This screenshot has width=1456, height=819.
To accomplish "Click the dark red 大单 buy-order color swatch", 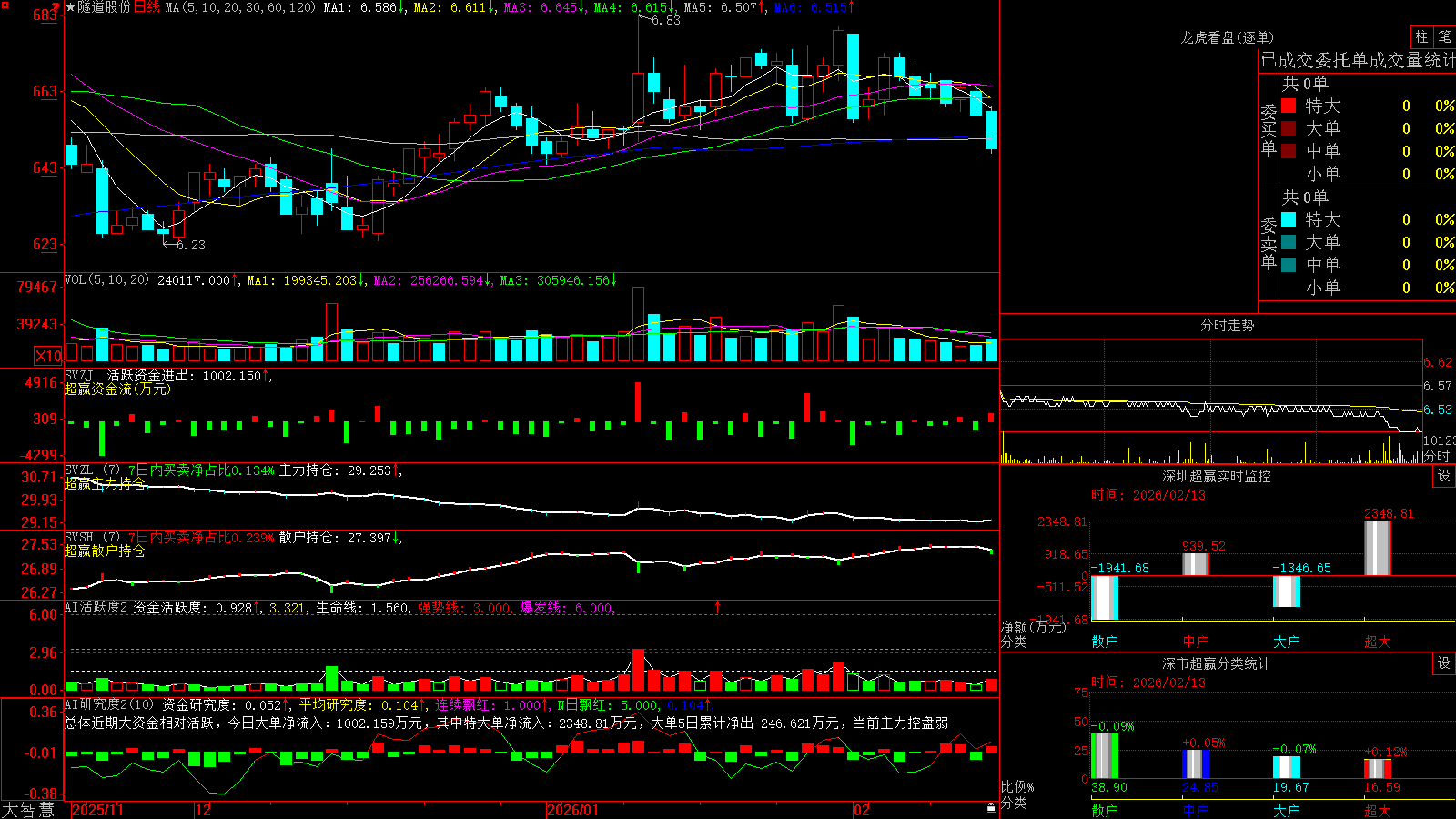I will pyautogui.click(x=1289, y=128).
